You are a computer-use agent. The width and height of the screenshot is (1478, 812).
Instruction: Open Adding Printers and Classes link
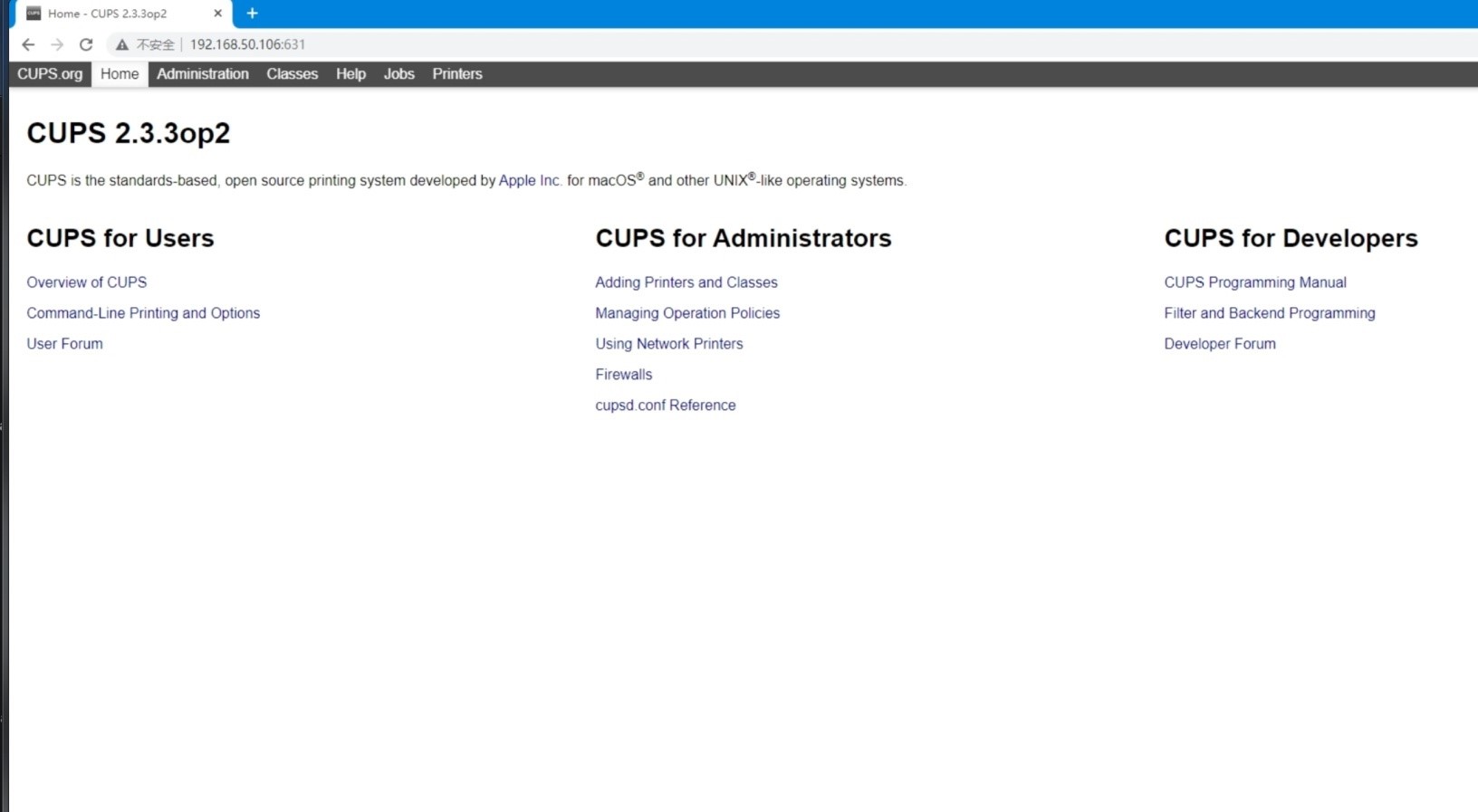686,282
